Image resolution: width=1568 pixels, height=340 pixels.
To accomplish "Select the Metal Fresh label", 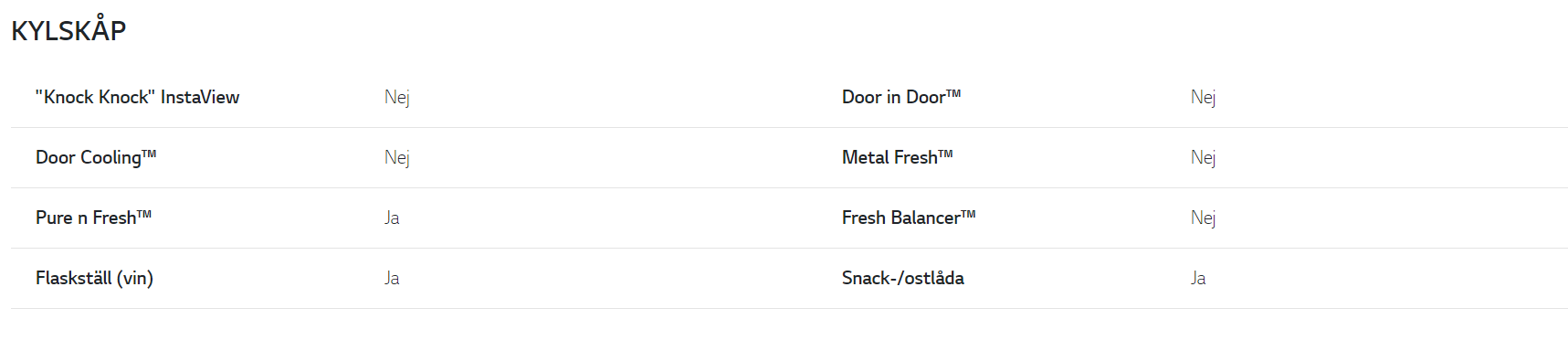I will [898, 157].
